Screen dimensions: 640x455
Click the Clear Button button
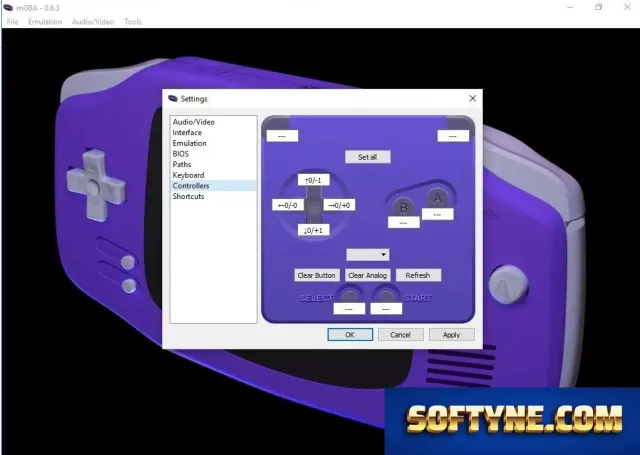click(316, 275)
